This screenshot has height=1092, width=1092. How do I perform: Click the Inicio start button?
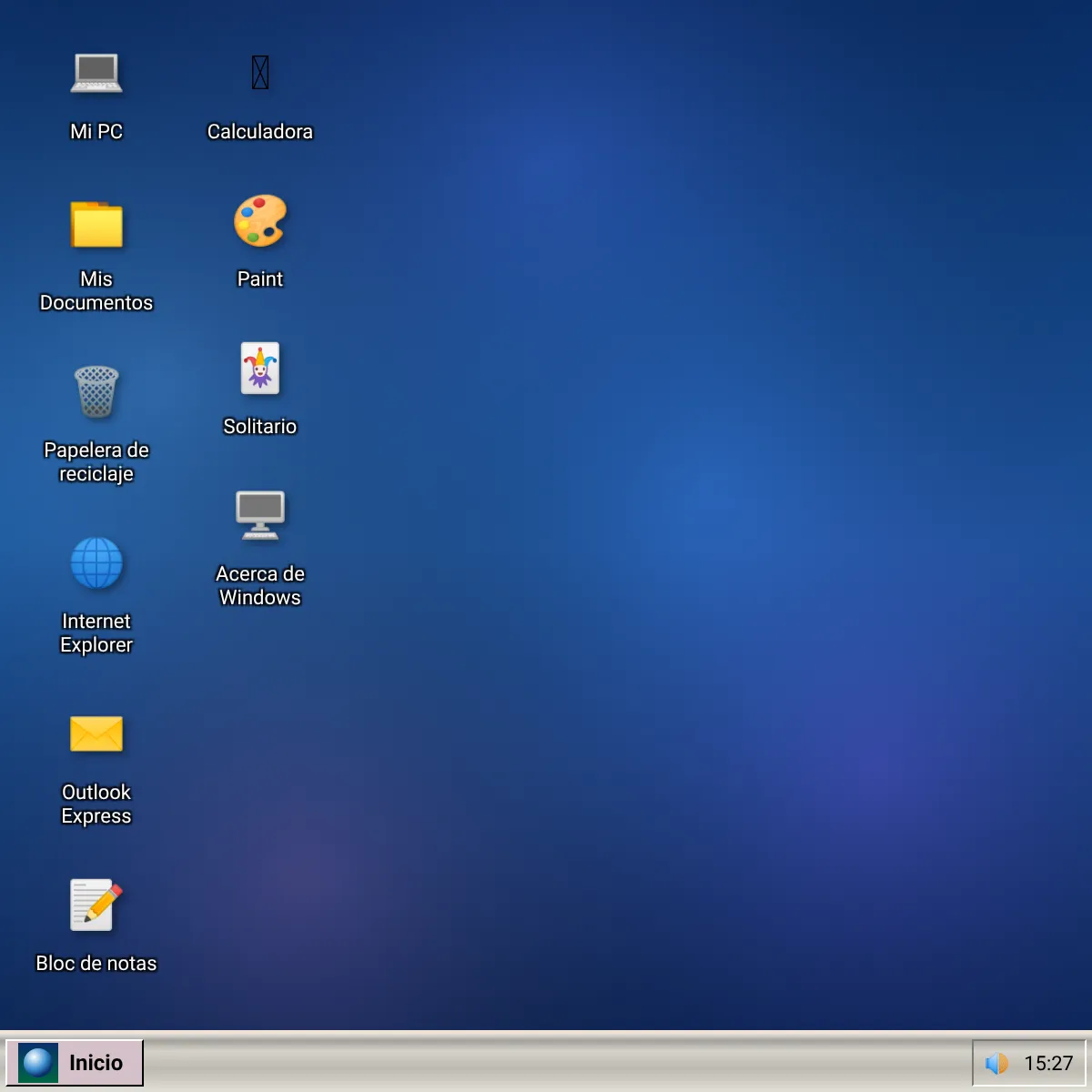coord(75,1063)
